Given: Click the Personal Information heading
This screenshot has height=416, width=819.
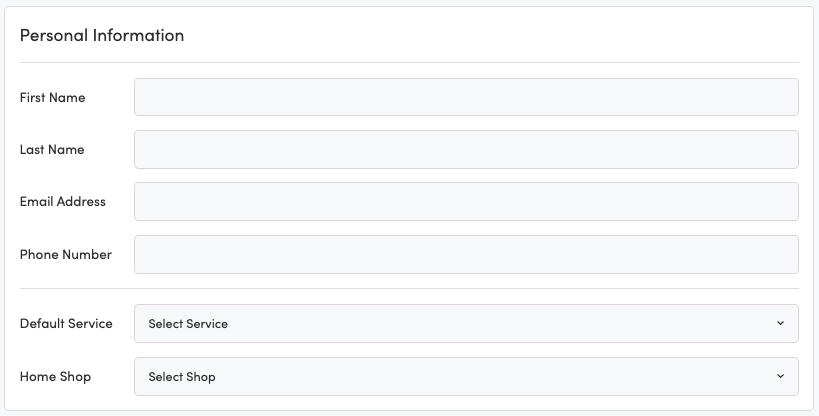Looking at the screenshot, I should pos(102,35).
